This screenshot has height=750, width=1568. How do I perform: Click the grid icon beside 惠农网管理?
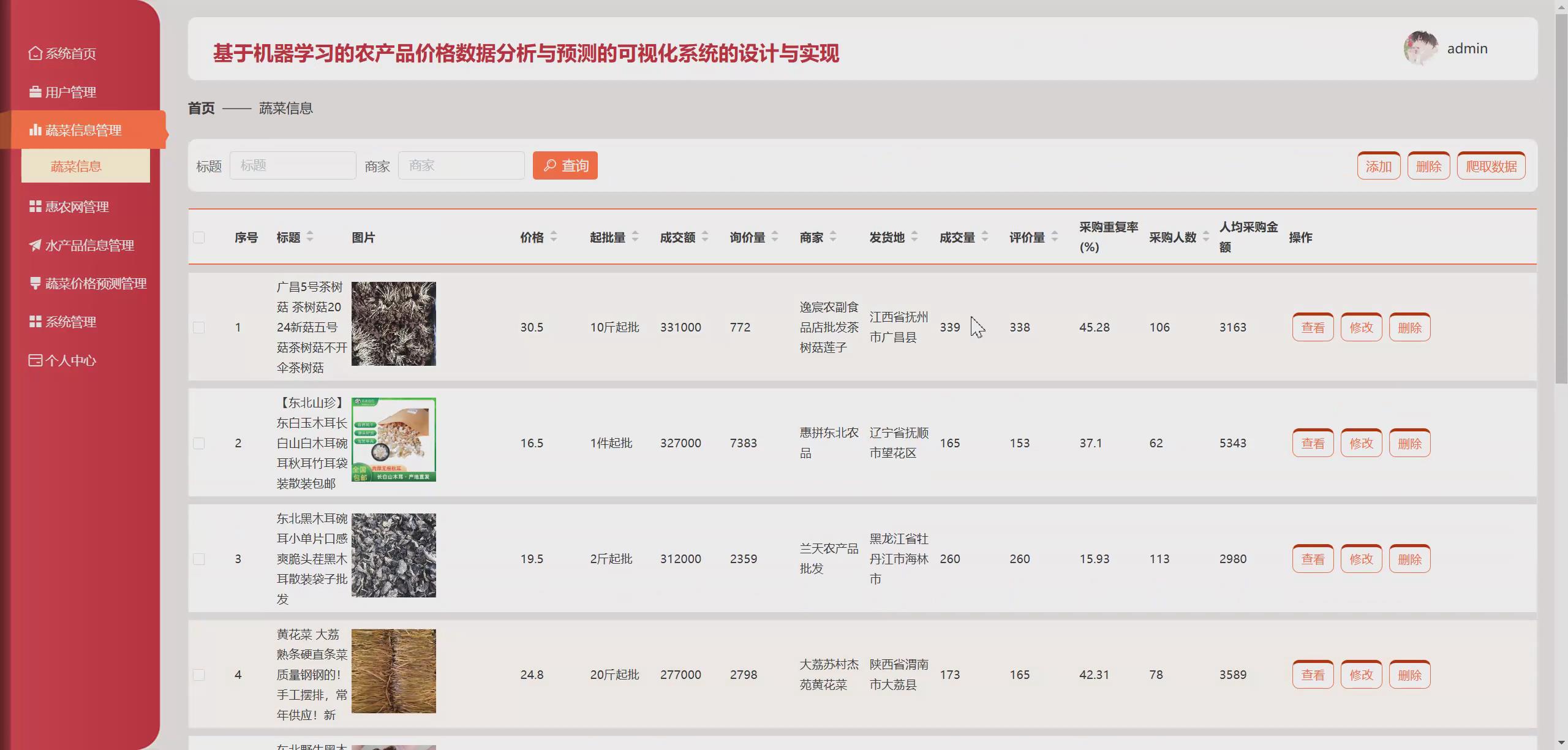tap(36, 206)
